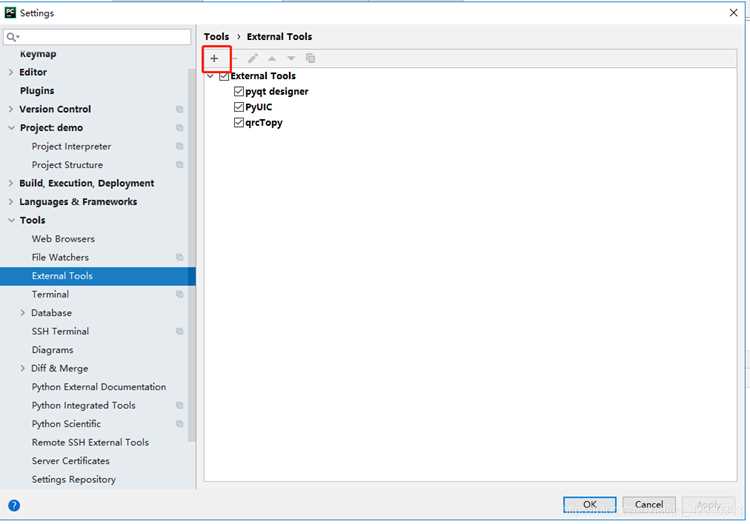Open Server Certificates settings
Screen dimensions: 750x524
point(71,461)
